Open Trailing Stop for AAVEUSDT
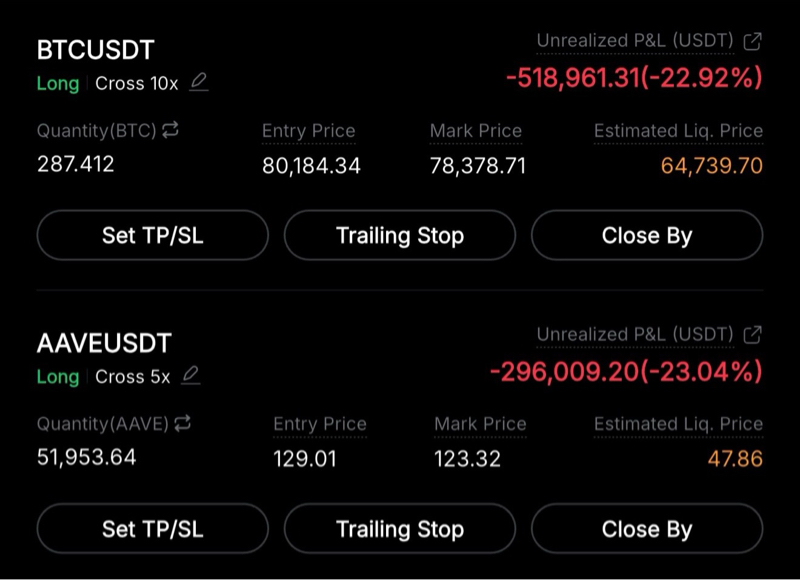The height and width of the screenshot is (580, 800). (x=400, y=529)
